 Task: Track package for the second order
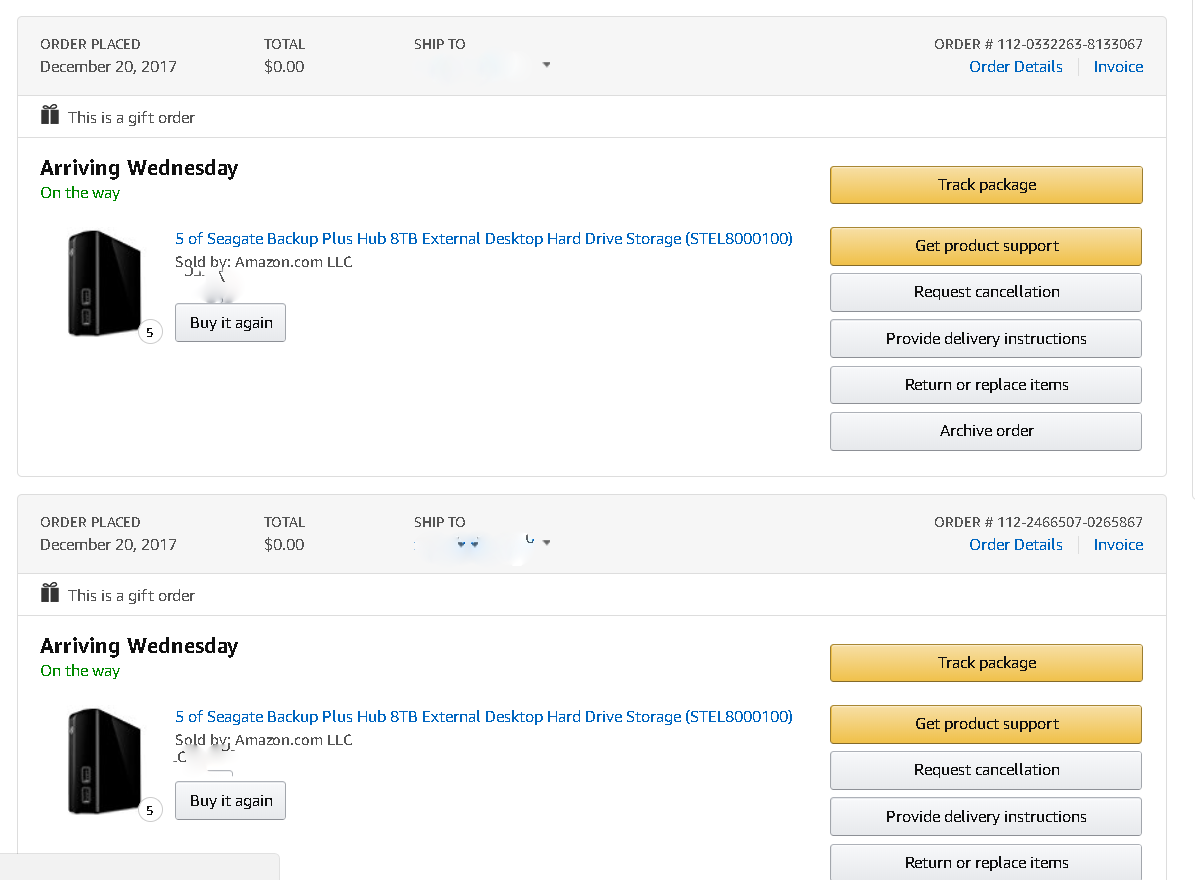tap(986, 663)
